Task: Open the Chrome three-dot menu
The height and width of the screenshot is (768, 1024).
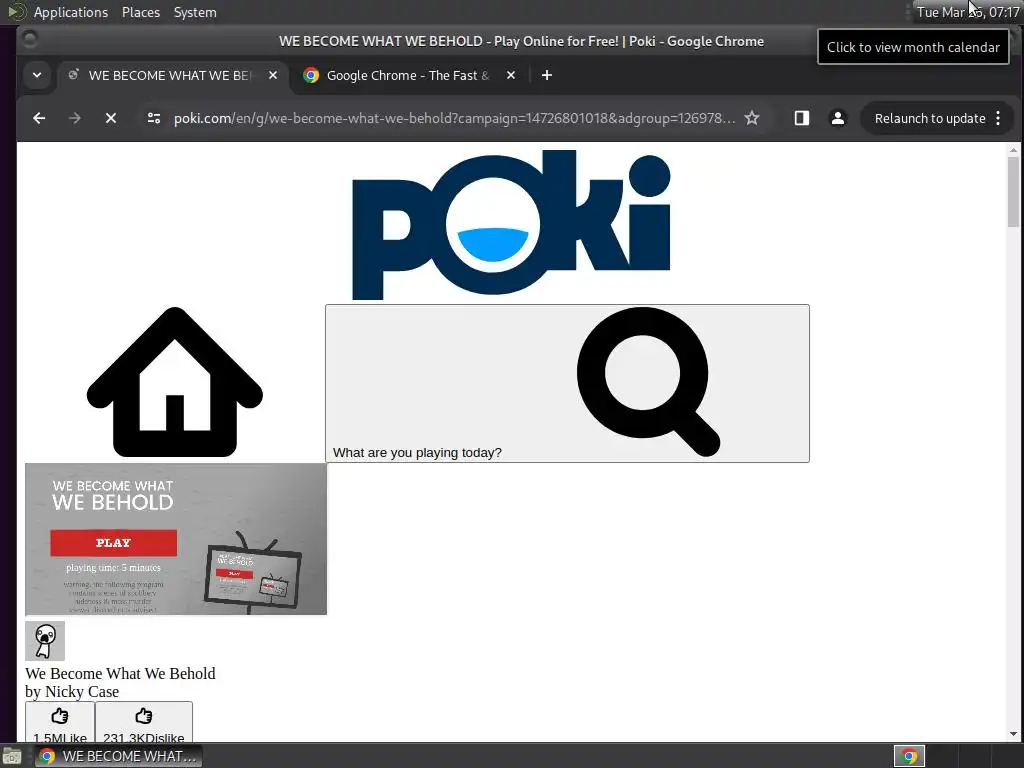Action: click(998, 118)
